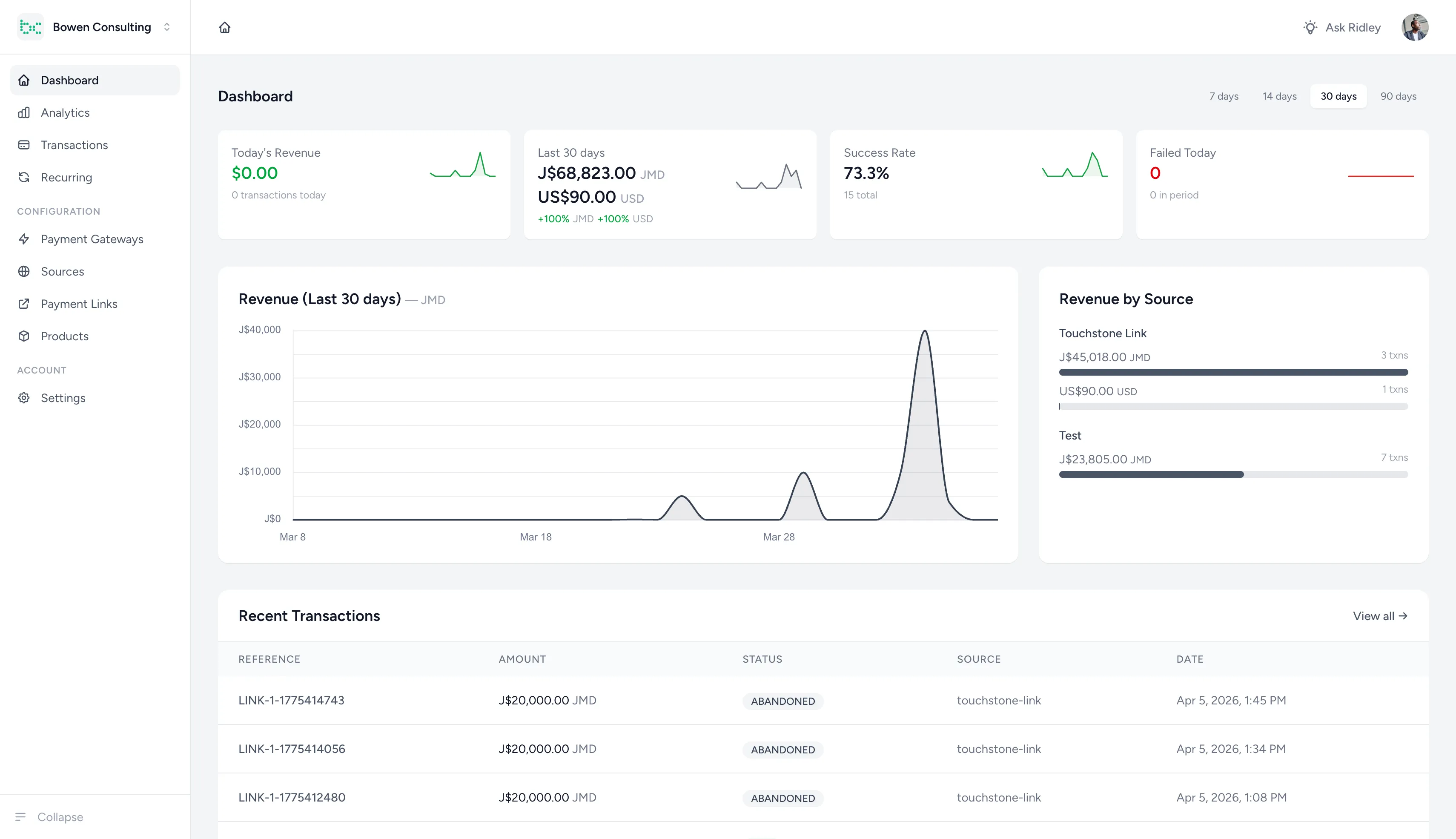View all recent transactions
1456x839 pixels.
pyautogui.click(x=1379, y=616)
